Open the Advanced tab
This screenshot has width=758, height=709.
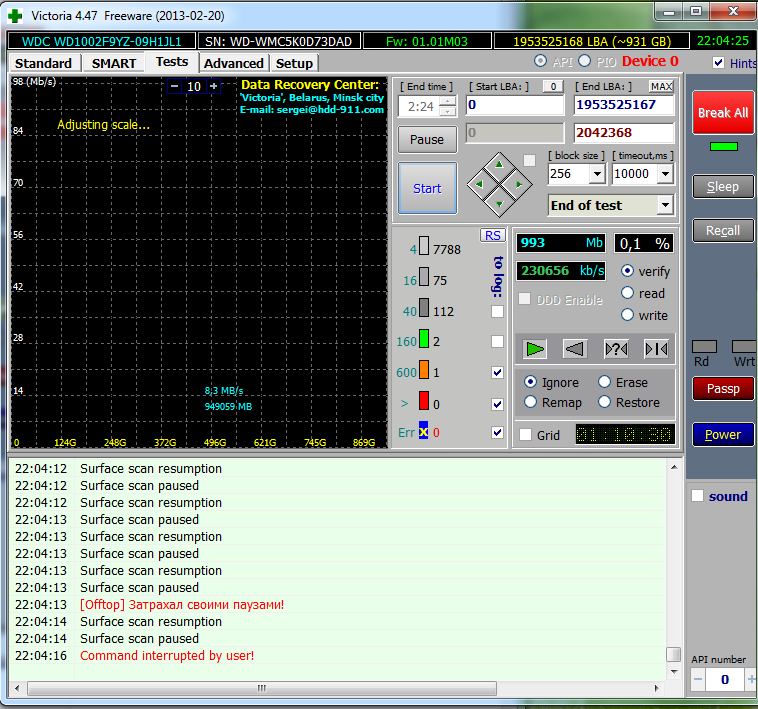click(233, 63)
